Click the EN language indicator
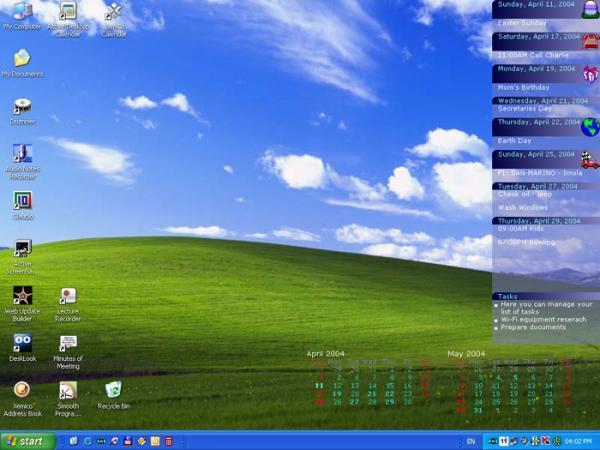The image size is (600, 450). pyautogui.click(x=471, y=441)
